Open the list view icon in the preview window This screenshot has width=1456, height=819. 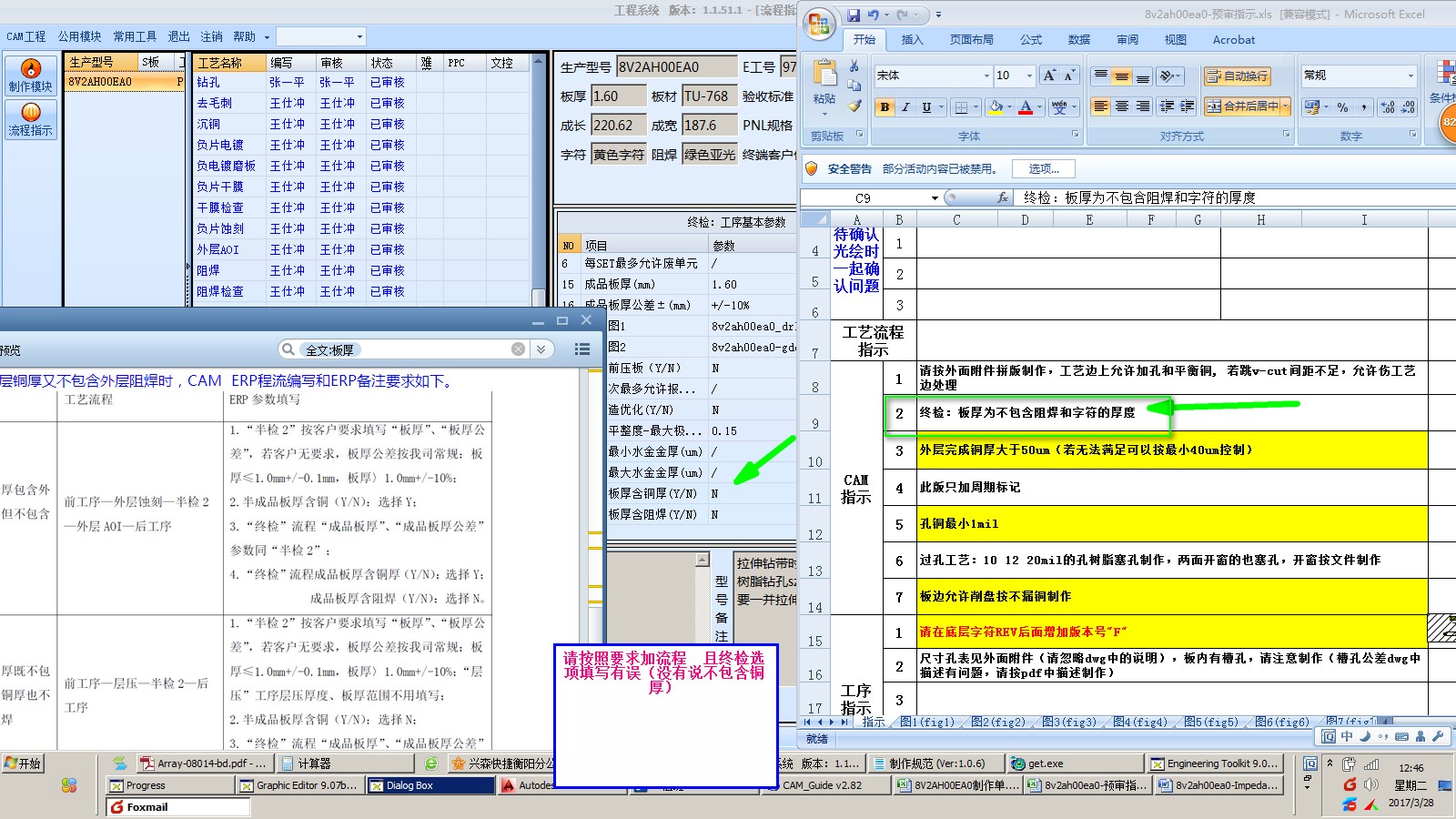click(x=582, y=349)
